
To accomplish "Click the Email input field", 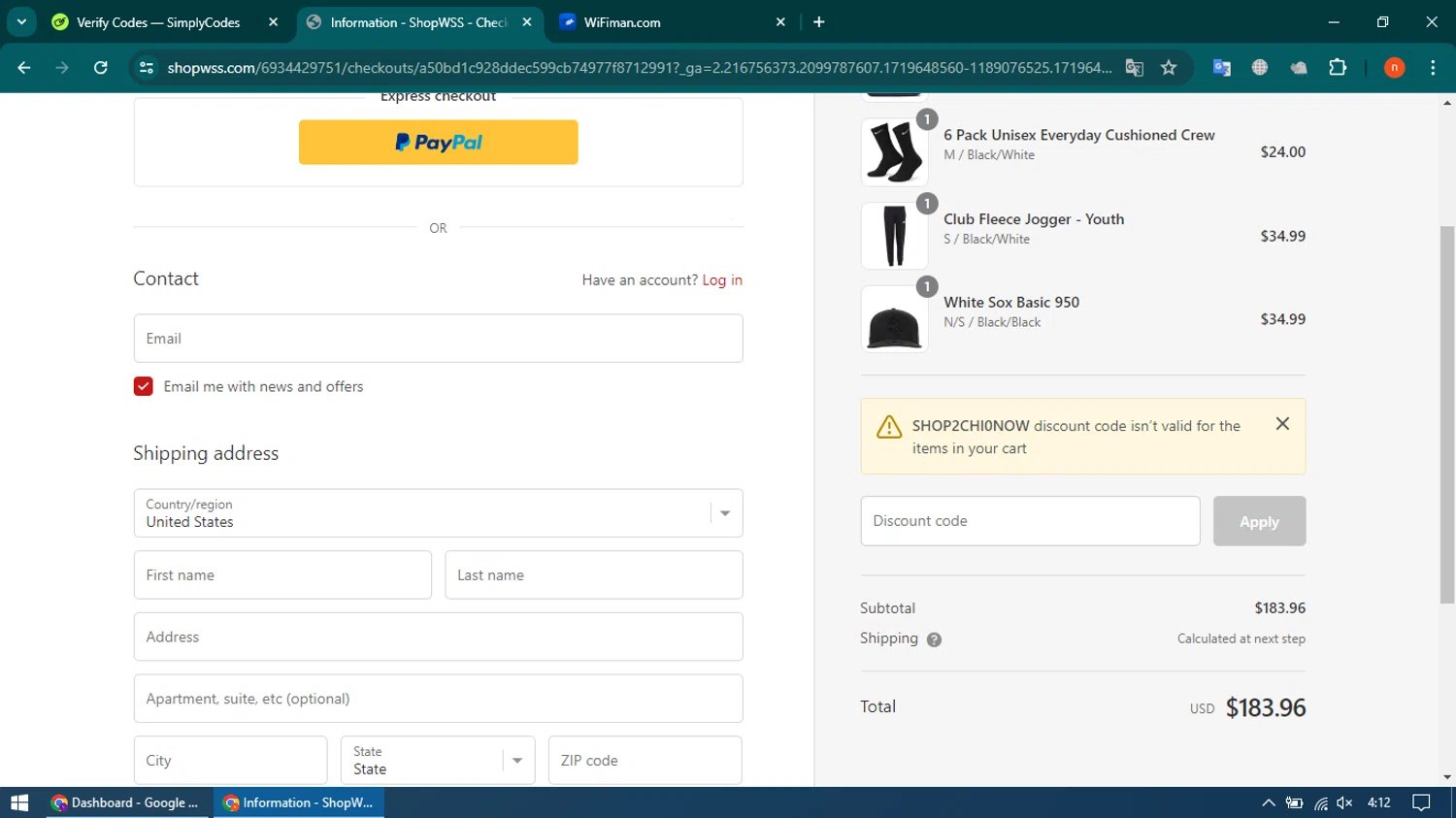I will [438, 339].
